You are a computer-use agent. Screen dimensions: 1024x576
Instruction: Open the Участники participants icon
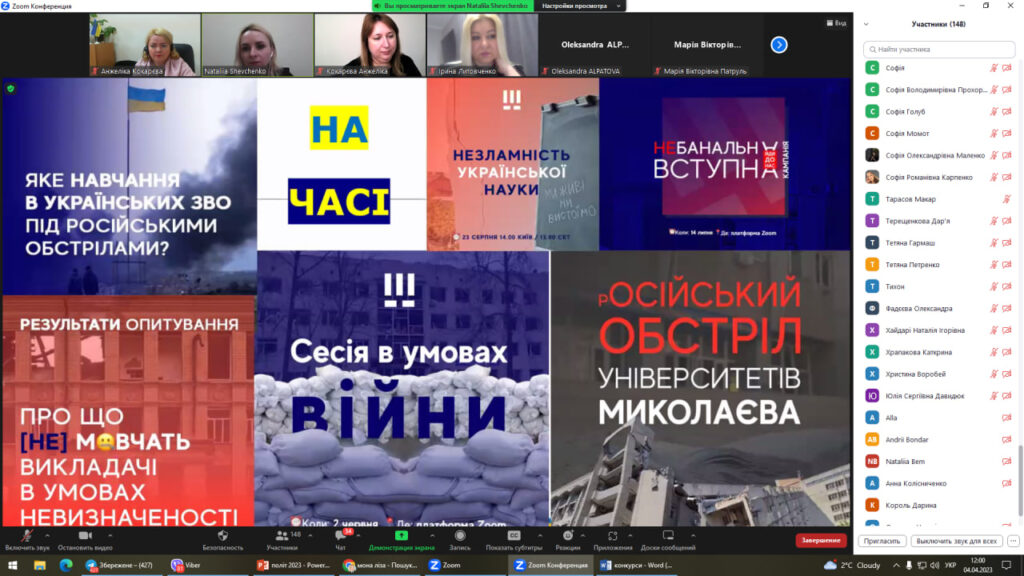click(282, 537)
